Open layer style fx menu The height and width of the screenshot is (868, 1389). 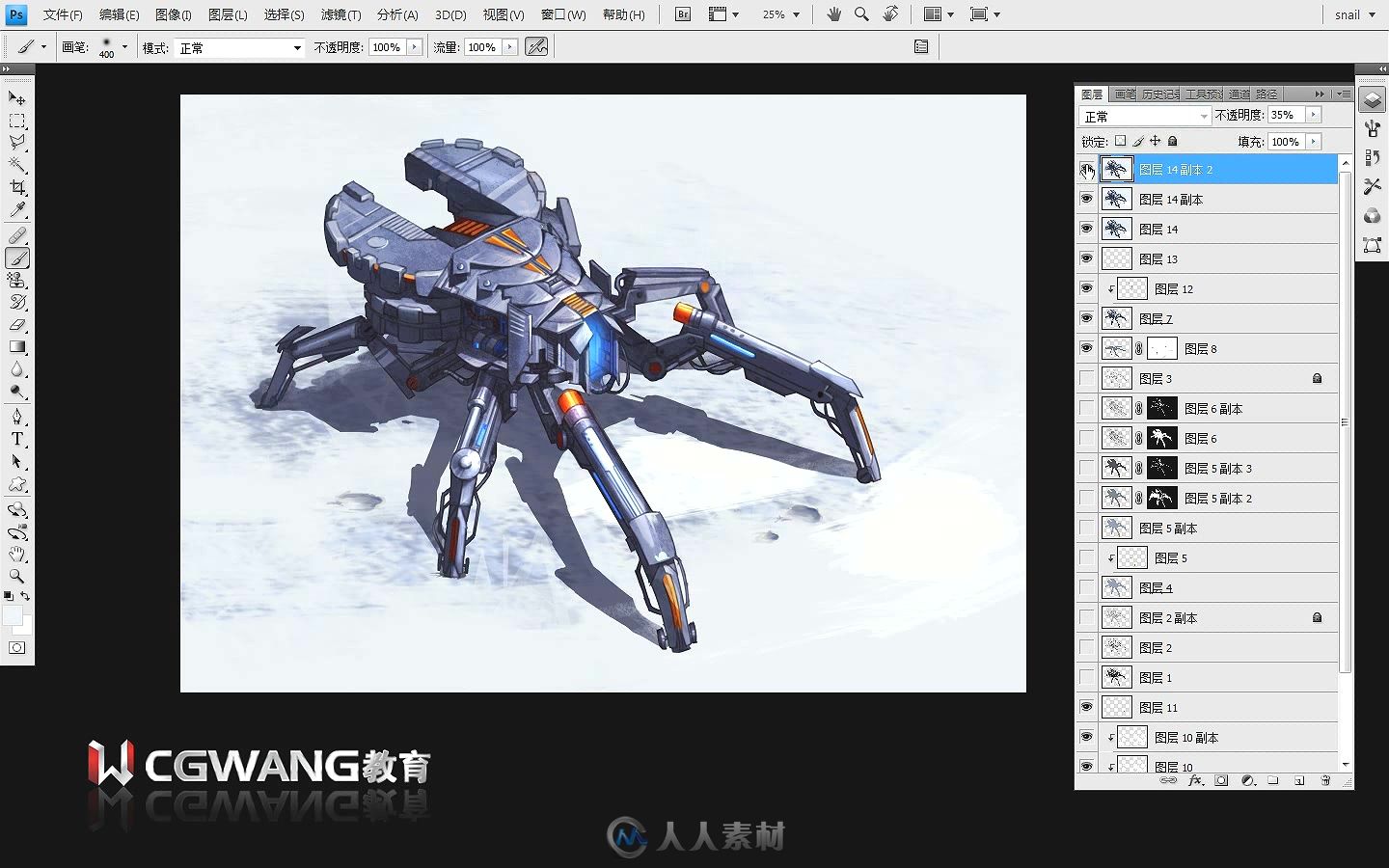pos(1196,780)
